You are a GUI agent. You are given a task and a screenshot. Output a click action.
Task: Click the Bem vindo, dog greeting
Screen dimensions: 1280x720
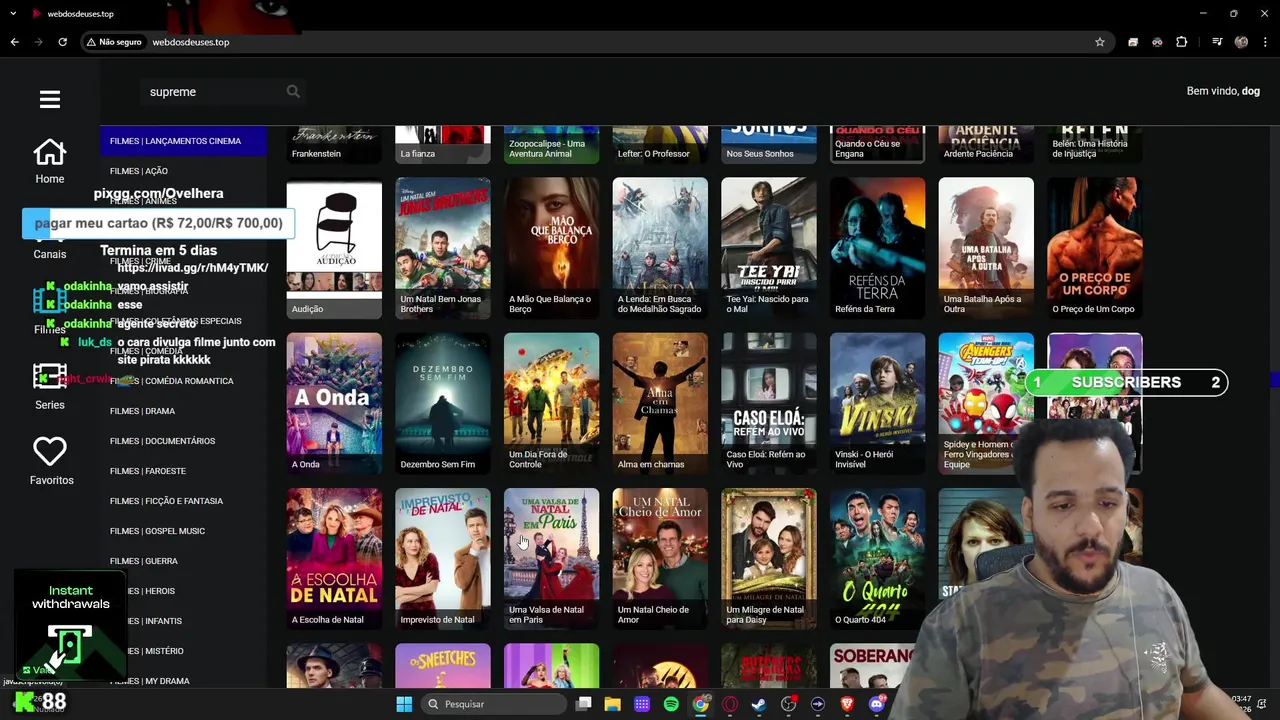1223,91
